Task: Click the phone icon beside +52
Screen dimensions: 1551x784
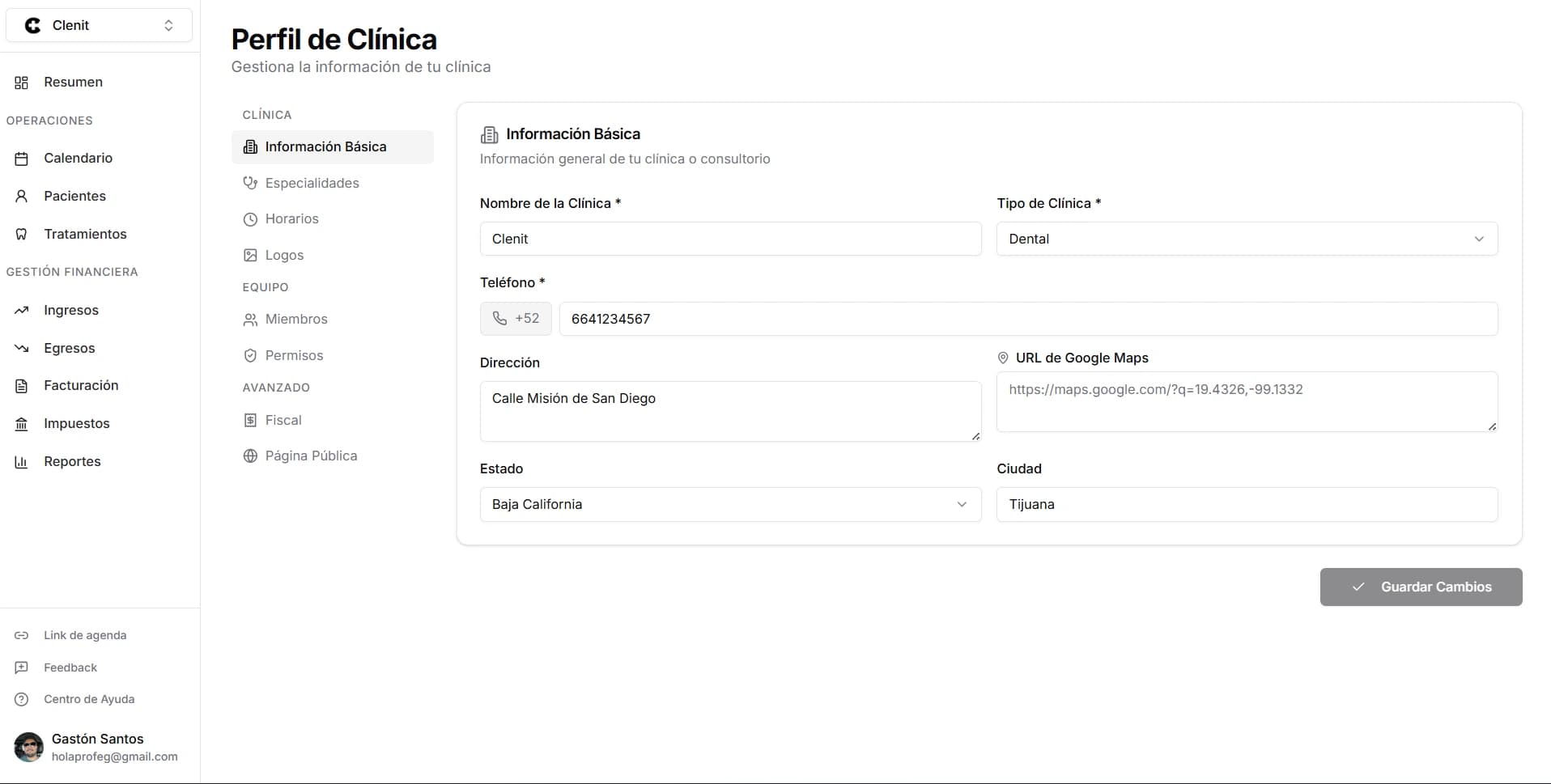Action: pyautogui.click(x=499, y=319)
